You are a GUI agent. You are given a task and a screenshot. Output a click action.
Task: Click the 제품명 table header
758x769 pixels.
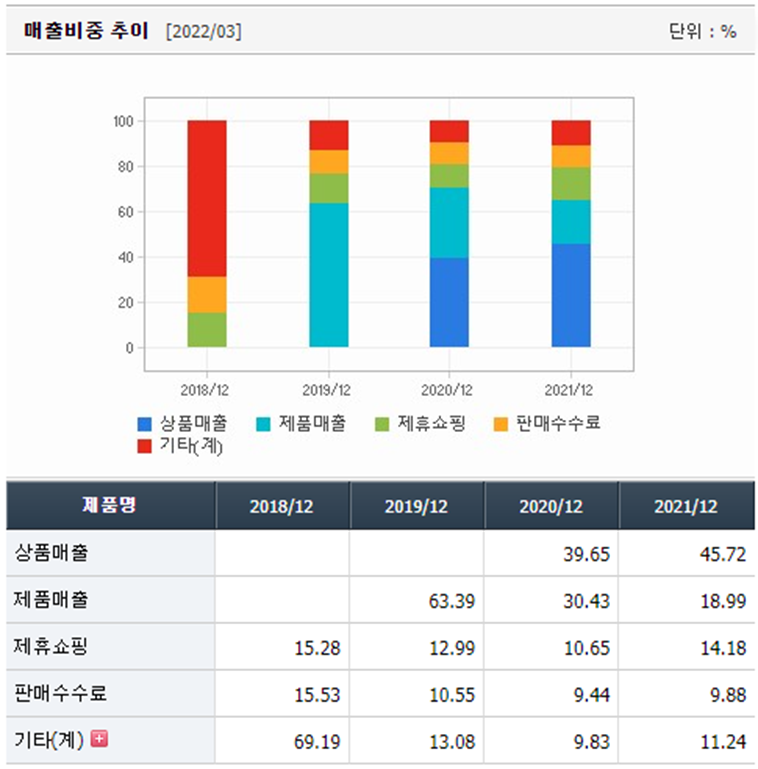(x=110, y=505)
